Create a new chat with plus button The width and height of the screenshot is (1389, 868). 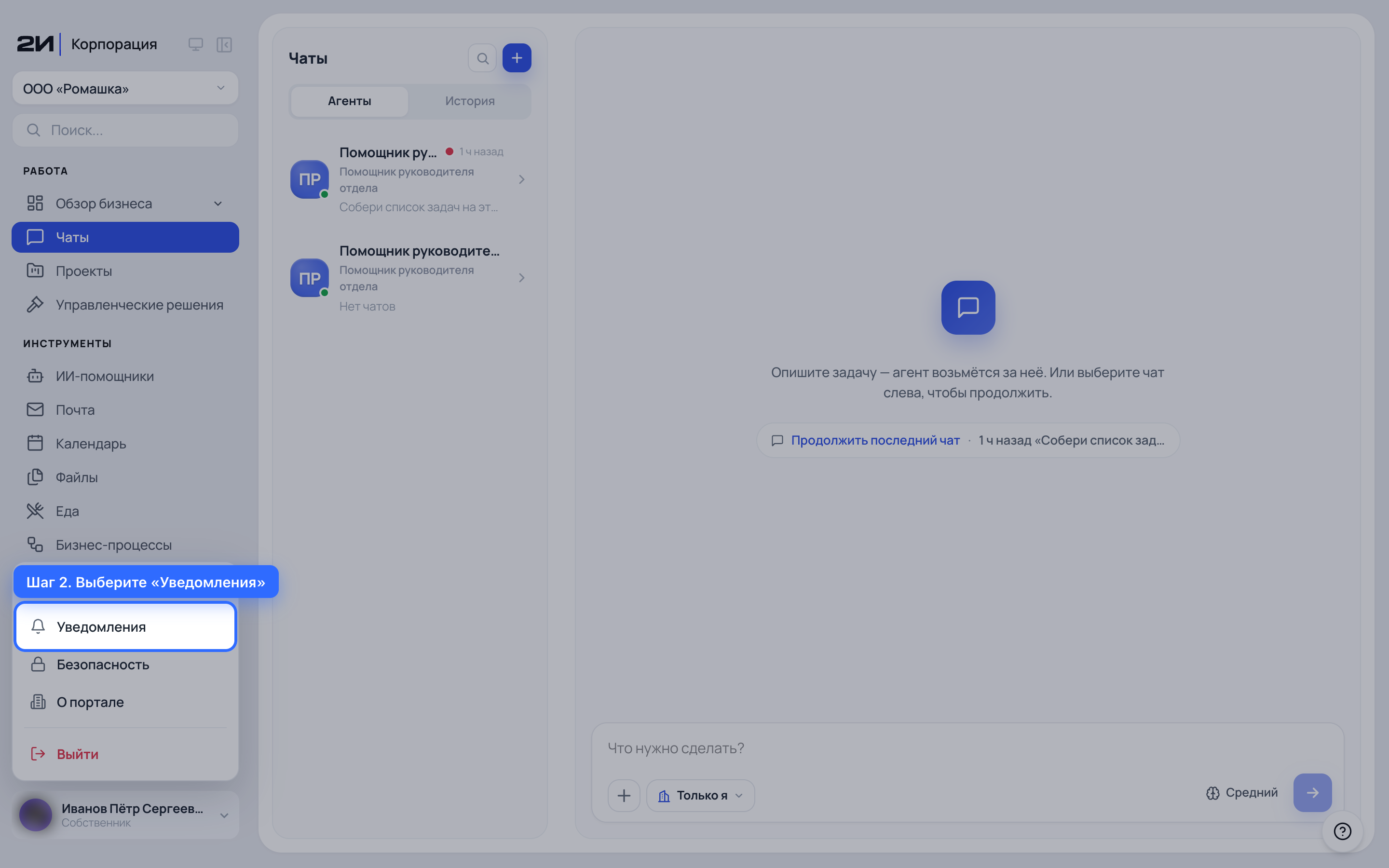click(517, 58)
